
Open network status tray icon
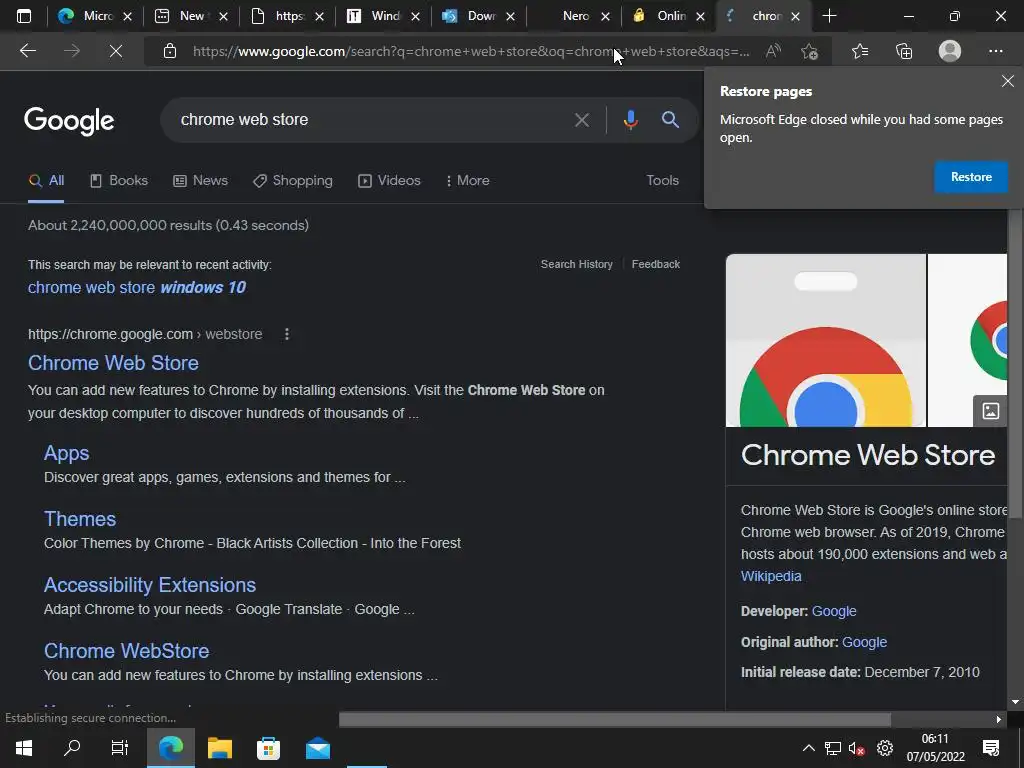833,748
